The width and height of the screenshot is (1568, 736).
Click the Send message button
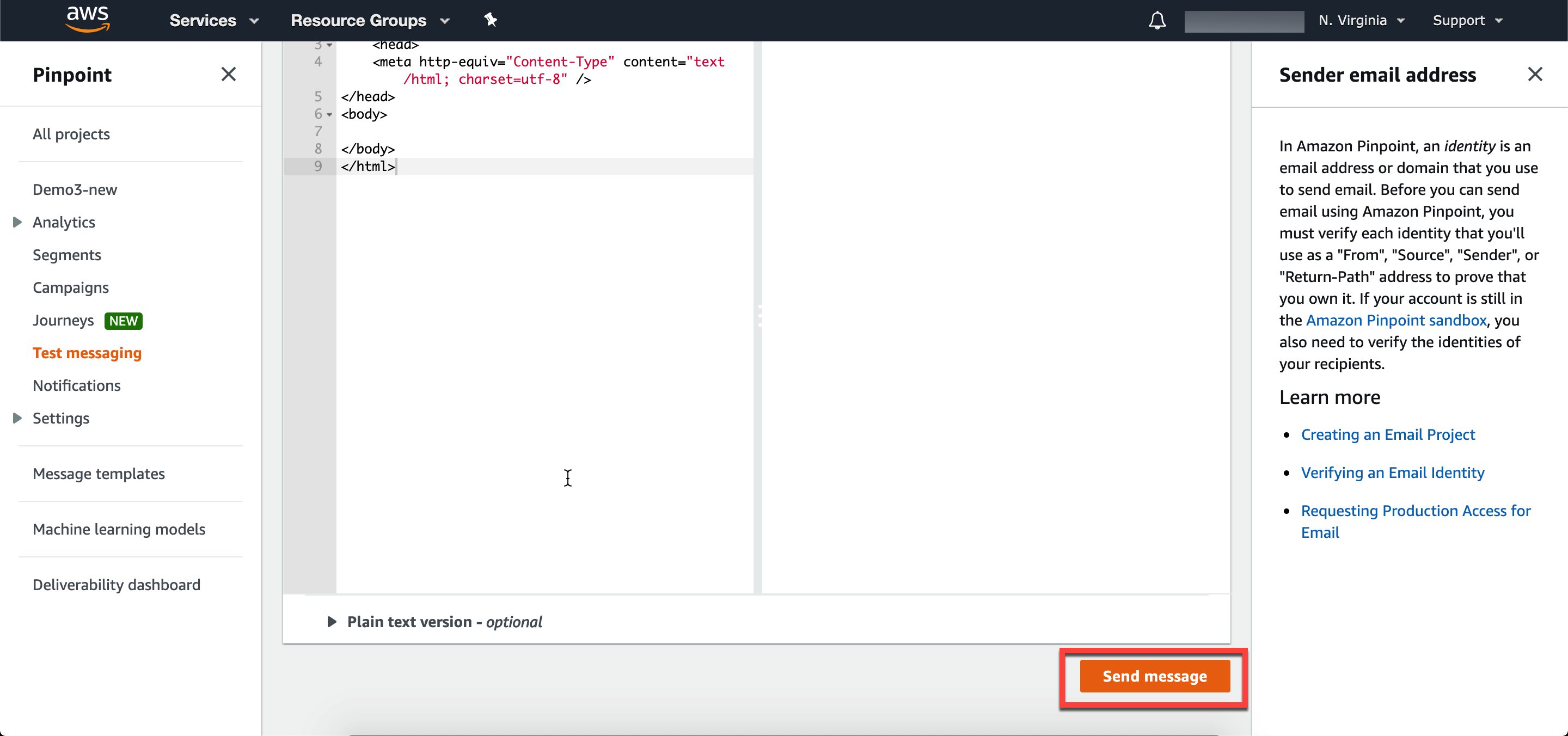coord(1155,676)
